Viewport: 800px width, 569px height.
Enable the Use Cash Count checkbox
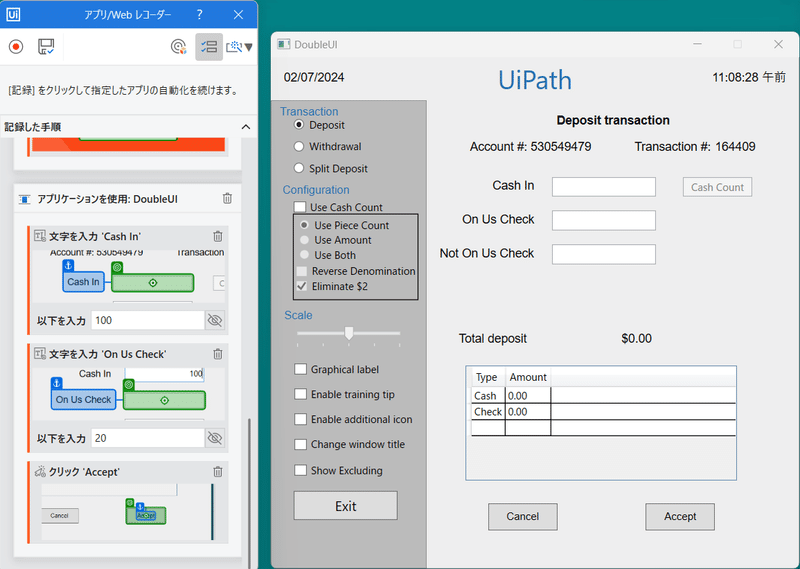click(300, 207)
